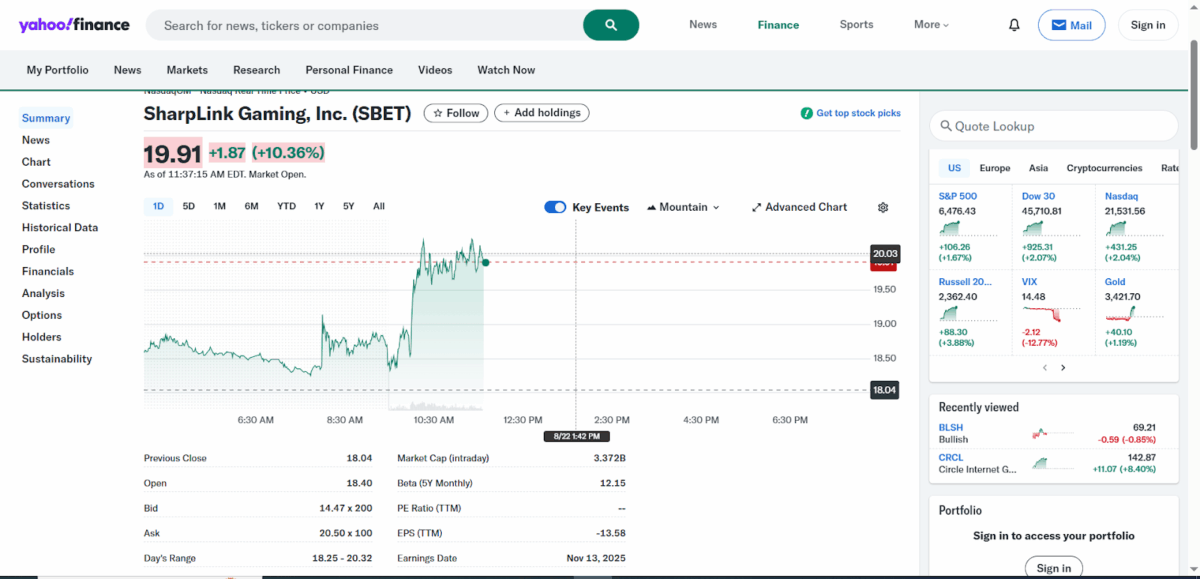Open the Analysis sidebar item
Screen dimensions: 1200x579
click(x=43, y=294)
